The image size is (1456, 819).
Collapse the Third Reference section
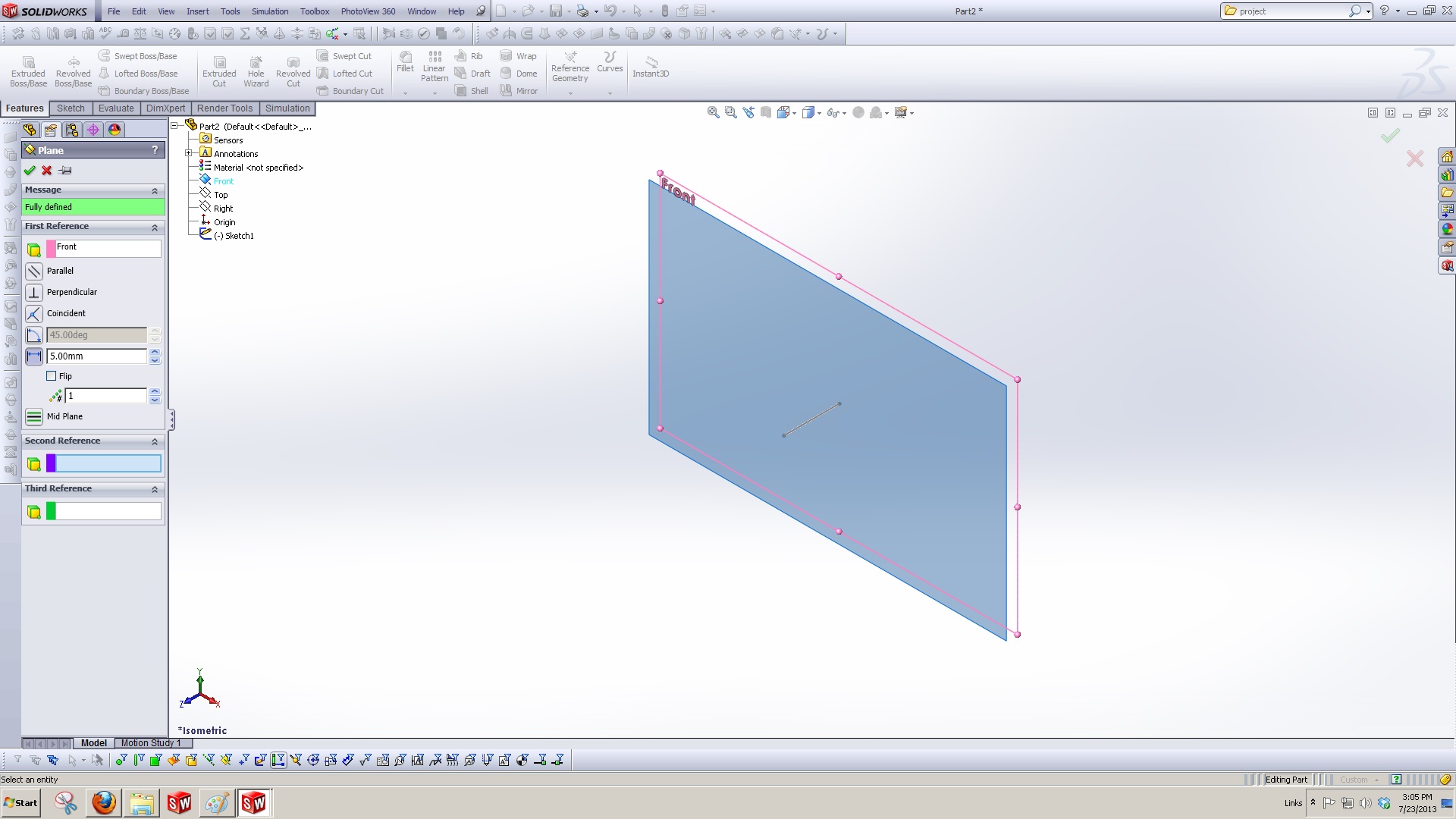[x=155, y=489]
